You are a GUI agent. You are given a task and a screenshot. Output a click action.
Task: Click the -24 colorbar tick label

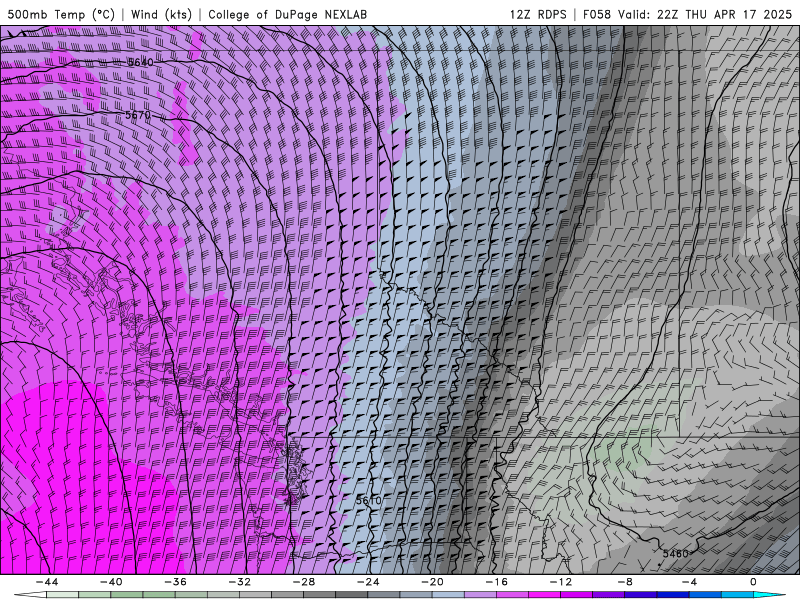point(368,582)
